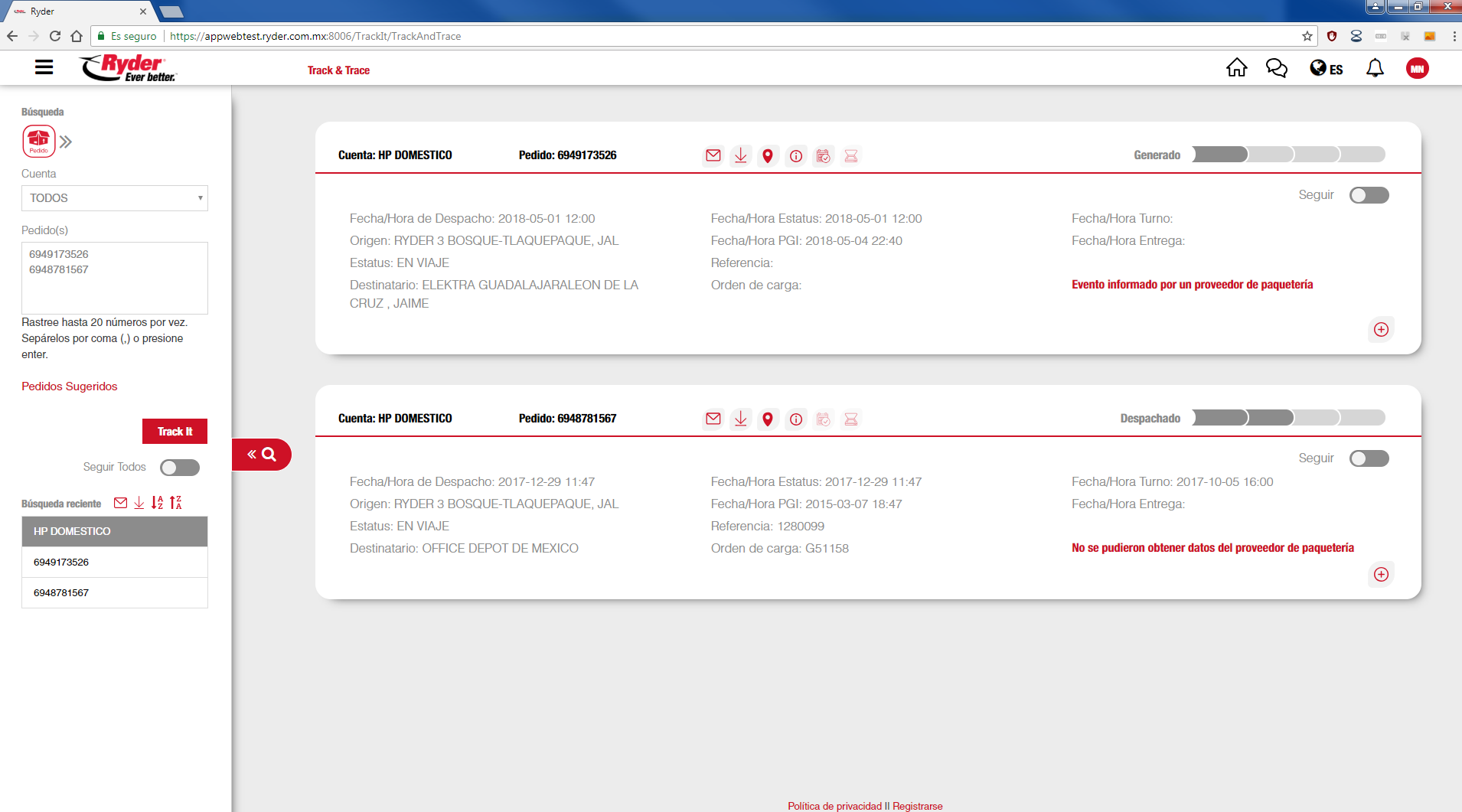Open map location pin for order 6949173526
The height and width of the screenshot is (812, 1462).
pos(768,156)
